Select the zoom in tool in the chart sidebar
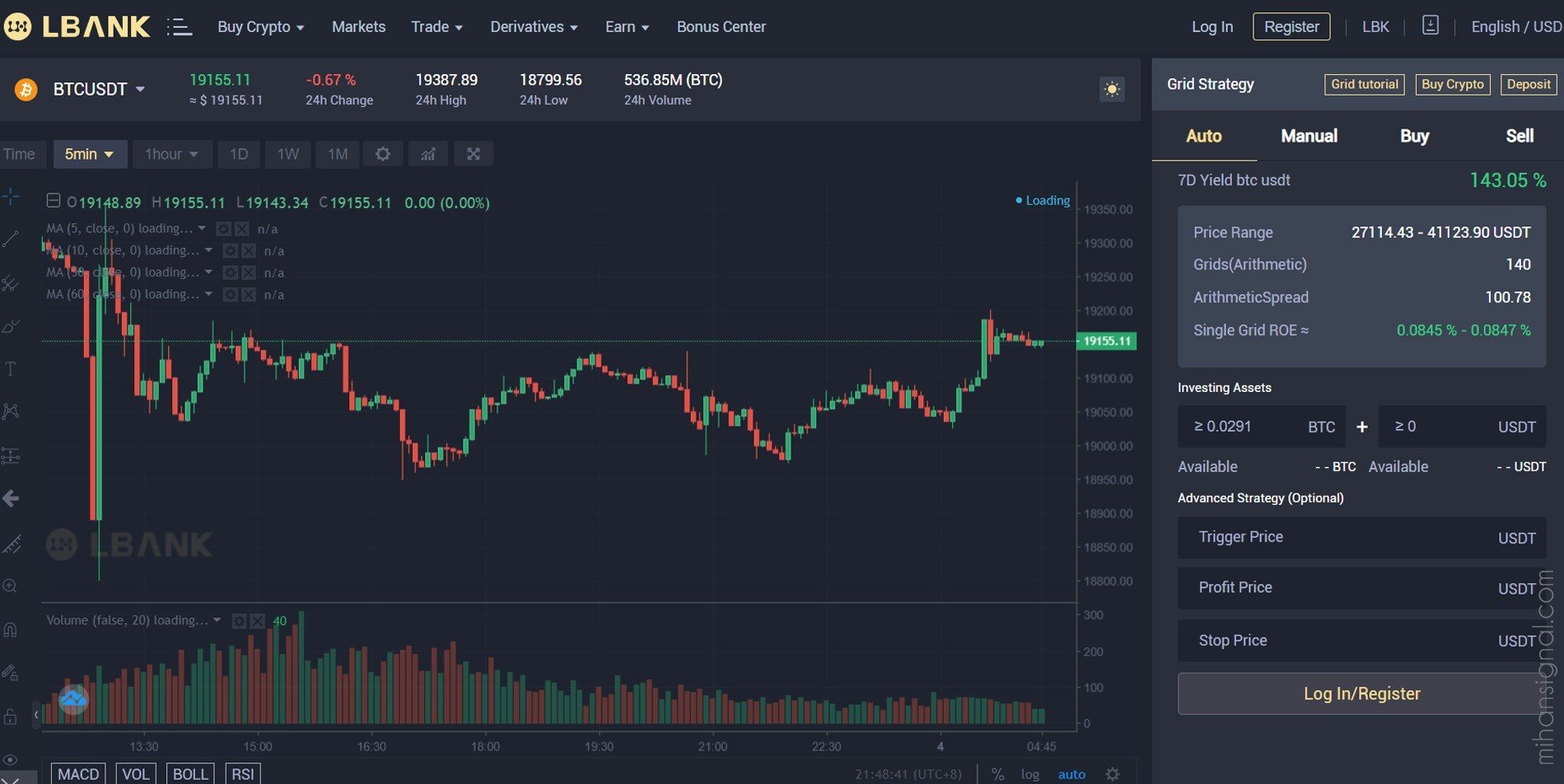1564x784 pixels. point(11,586)
